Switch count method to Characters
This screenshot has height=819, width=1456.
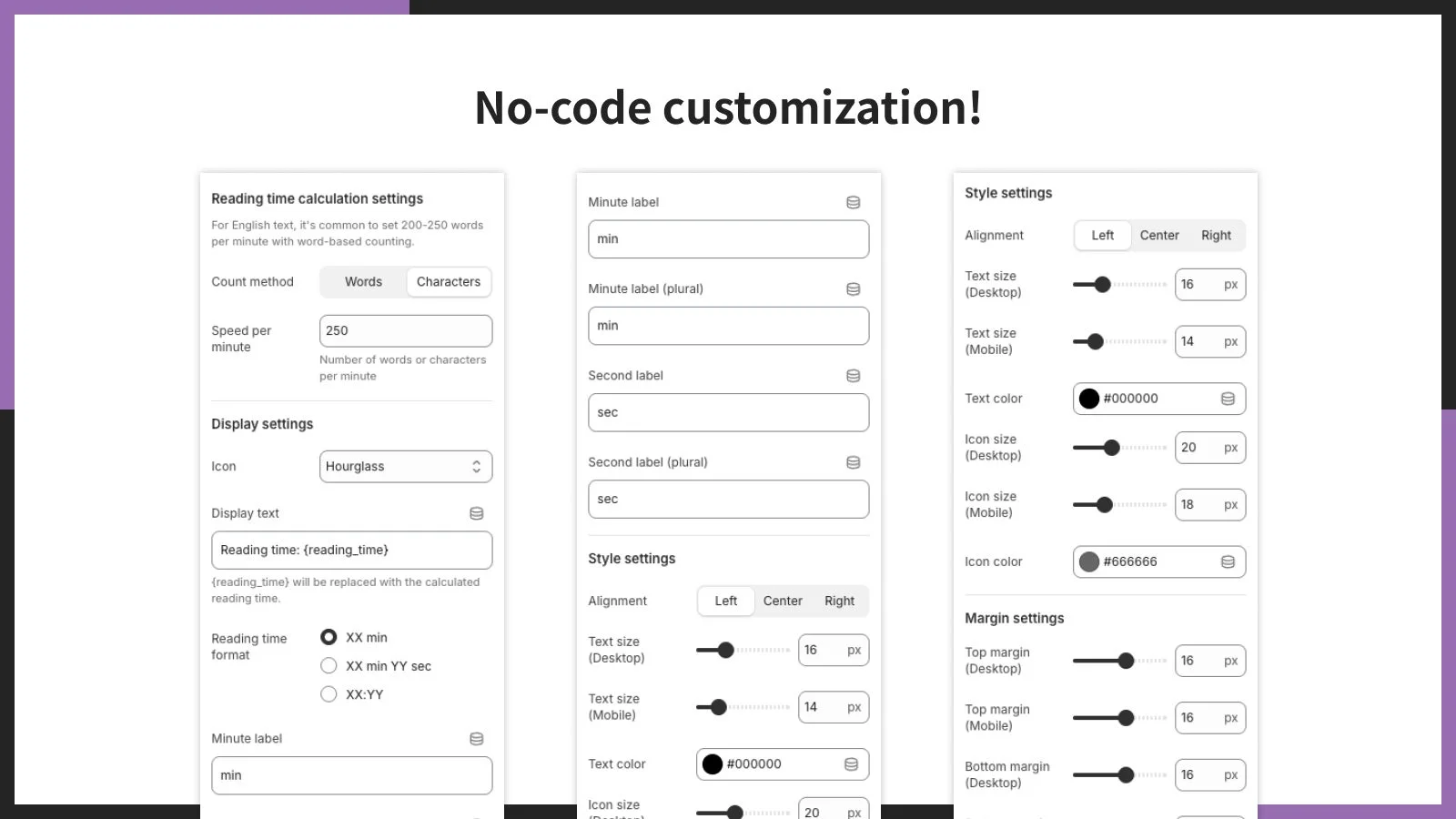(449, 281)
